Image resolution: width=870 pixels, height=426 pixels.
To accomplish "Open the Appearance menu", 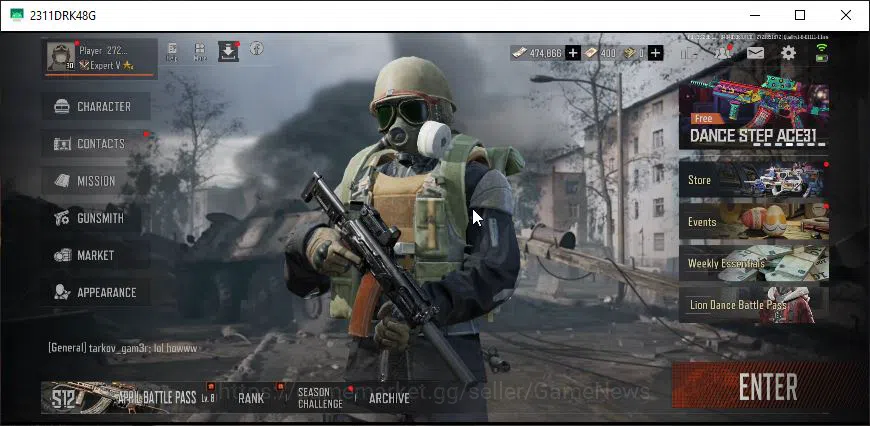I will (96, 292).
